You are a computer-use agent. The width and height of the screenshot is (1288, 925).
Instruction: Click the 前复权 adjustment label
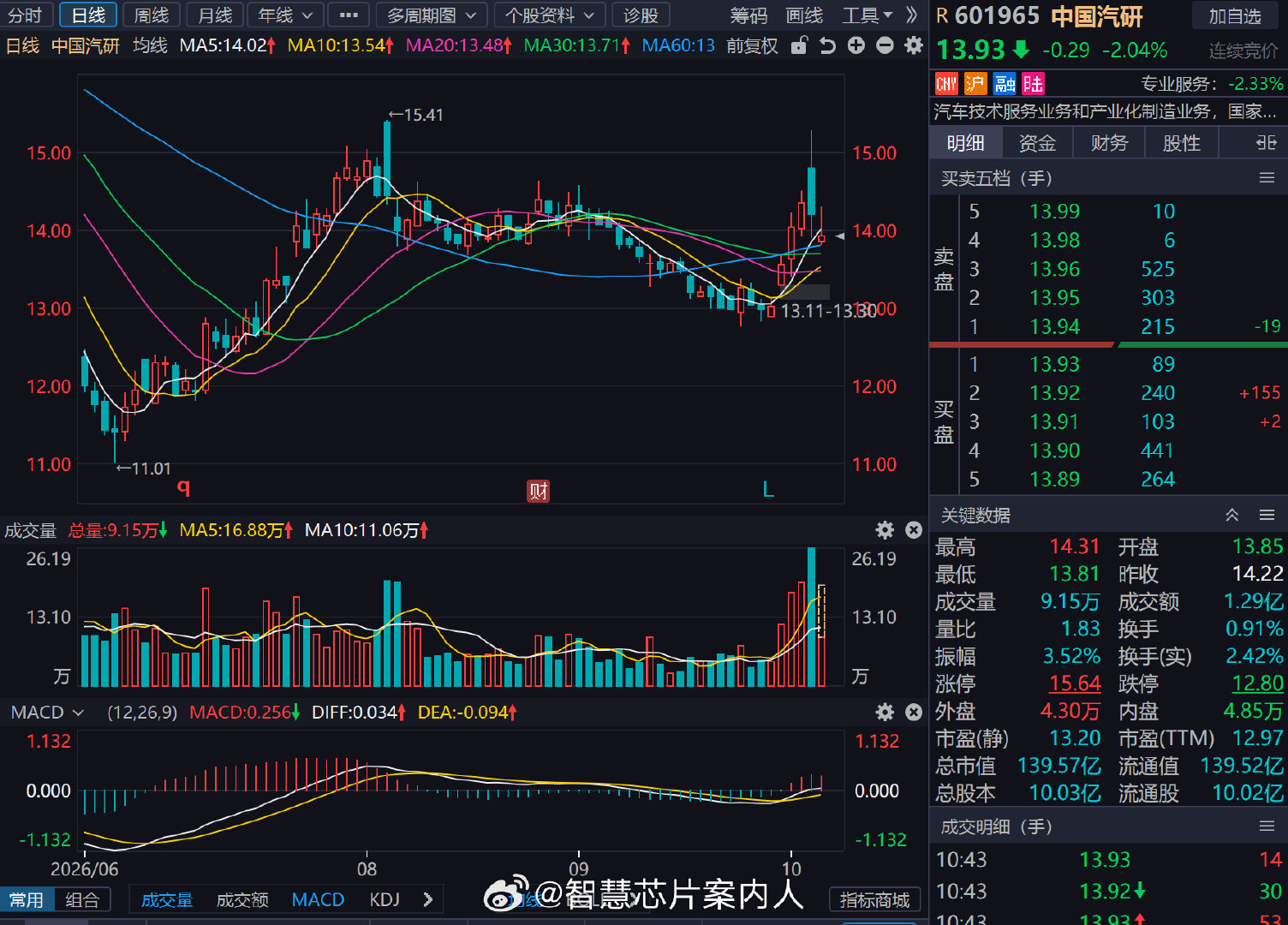[752, 45]
